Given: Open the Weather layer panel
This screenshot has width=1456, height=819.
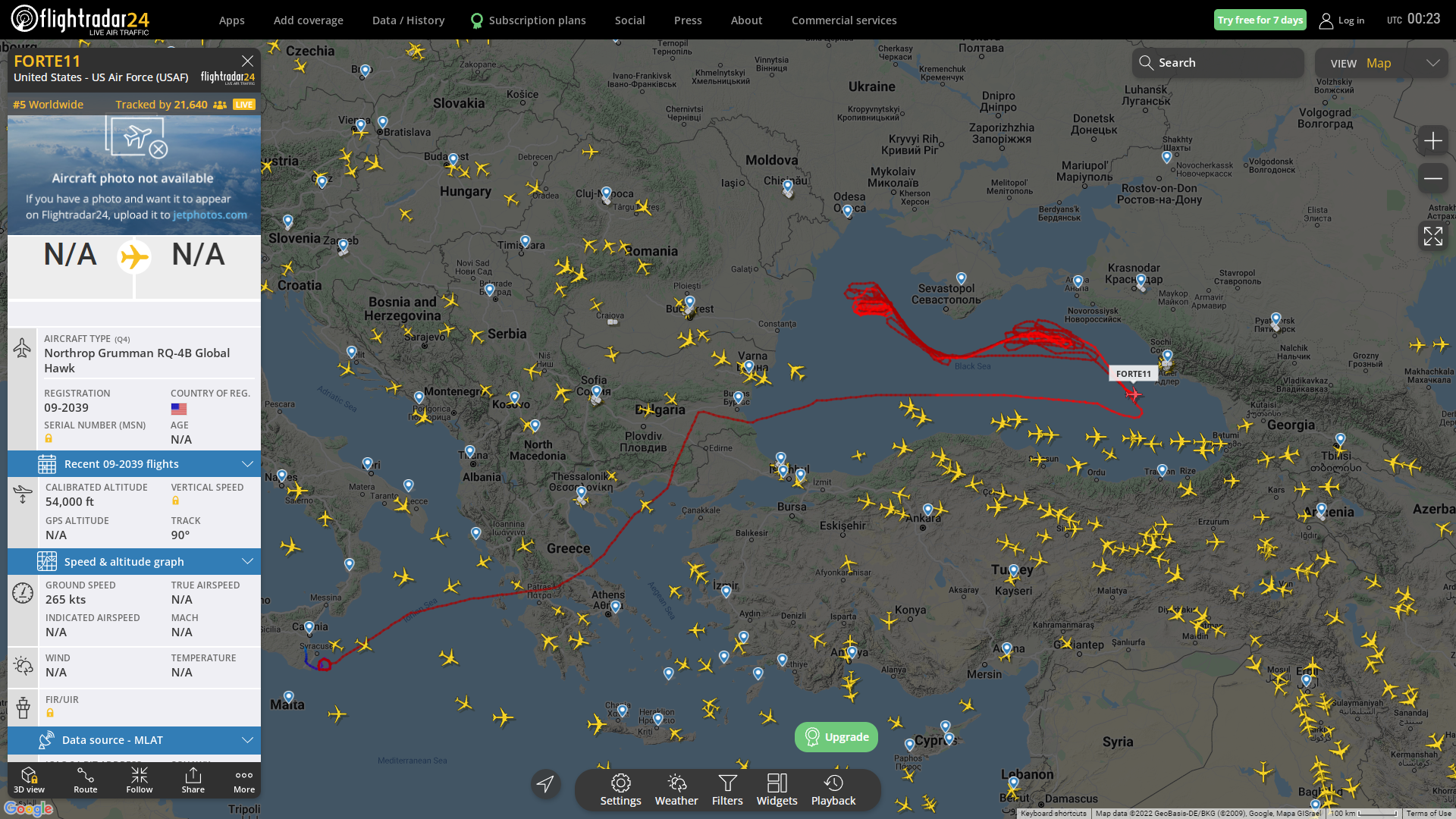Looking at the screenshot, I should tap(676, 789).
